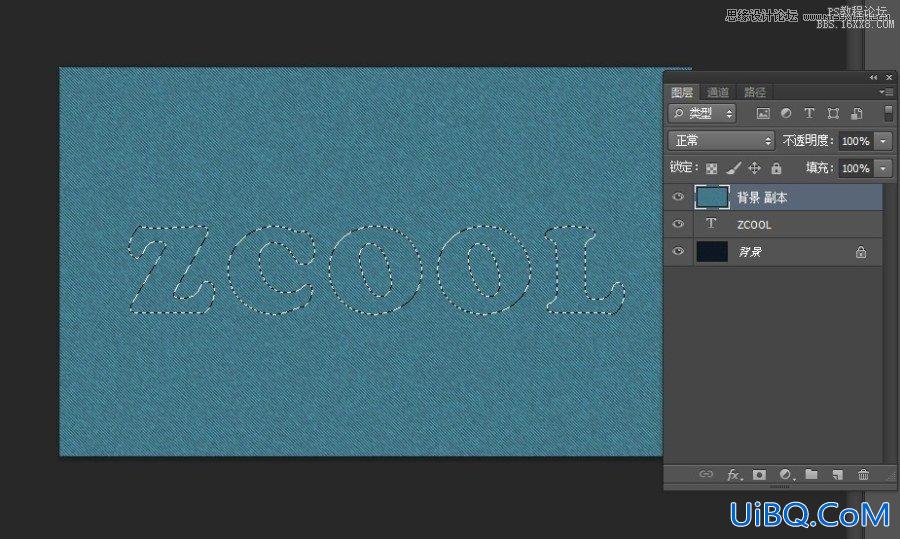This screenshot has width=900, height=539.
Task: Select the ZCOOL layer name
Action: pos(754,225)
